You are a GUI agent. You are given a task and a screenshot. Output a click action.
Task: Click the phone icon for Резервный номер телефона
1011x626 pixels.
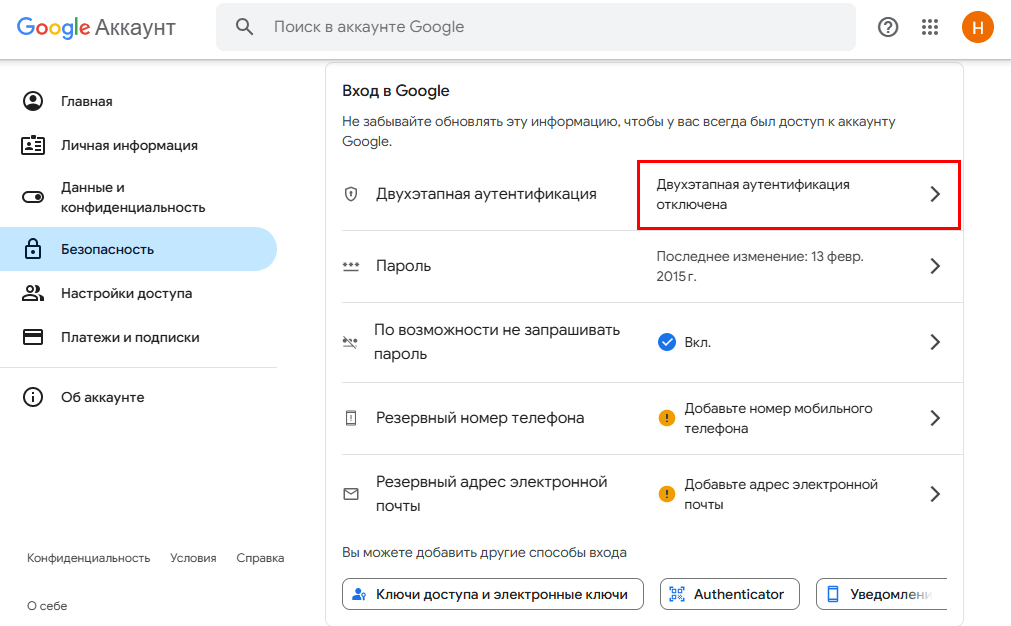(351, 418)
